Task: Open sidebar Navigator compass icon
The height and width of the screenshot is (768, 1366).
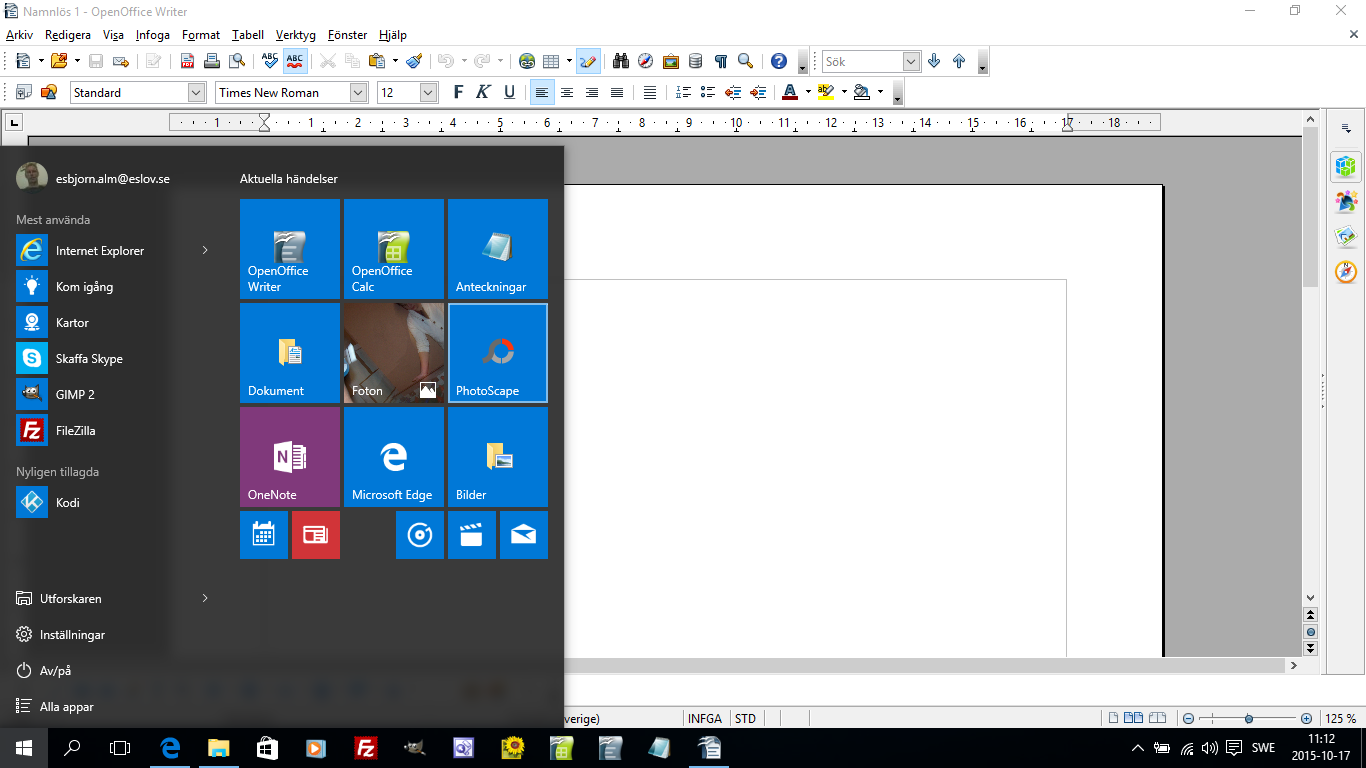Action: [x=1346, y=272]
